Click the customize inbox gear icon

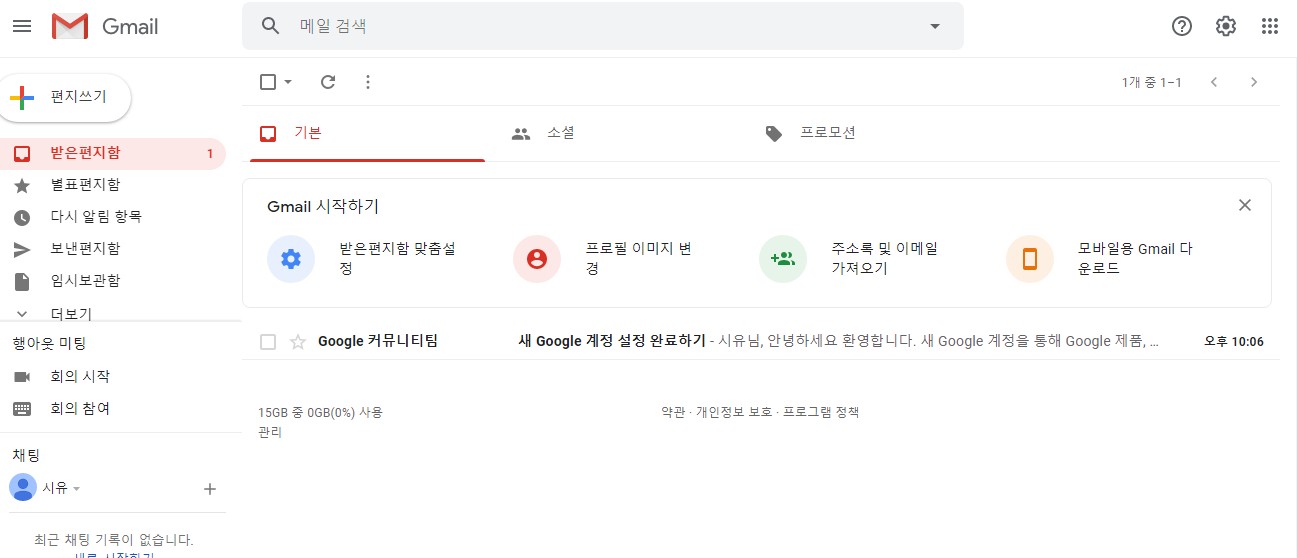(x=291, y=259)
